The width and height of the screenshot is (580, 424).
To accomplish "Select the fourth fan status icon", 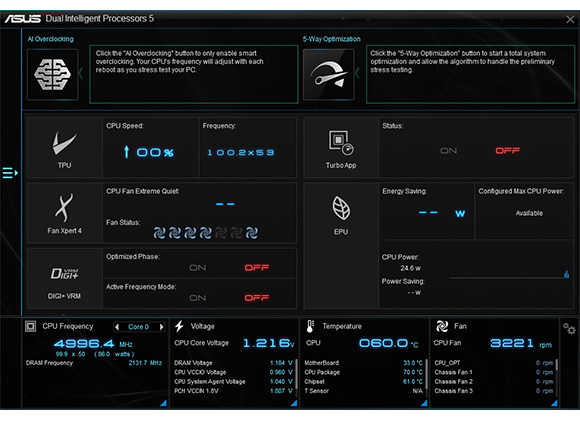I will (206, 233).
